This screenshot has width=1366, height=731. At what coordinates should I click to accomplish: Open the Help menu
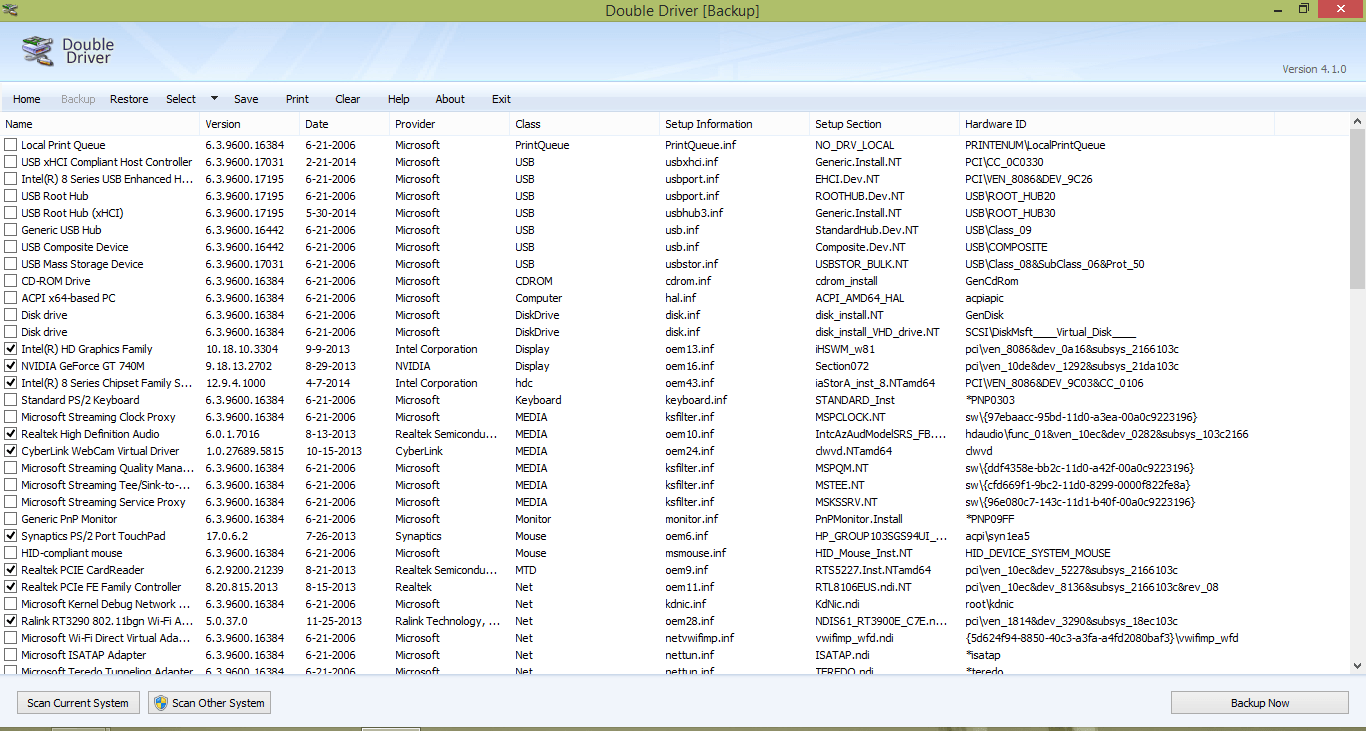coord(399,99)
